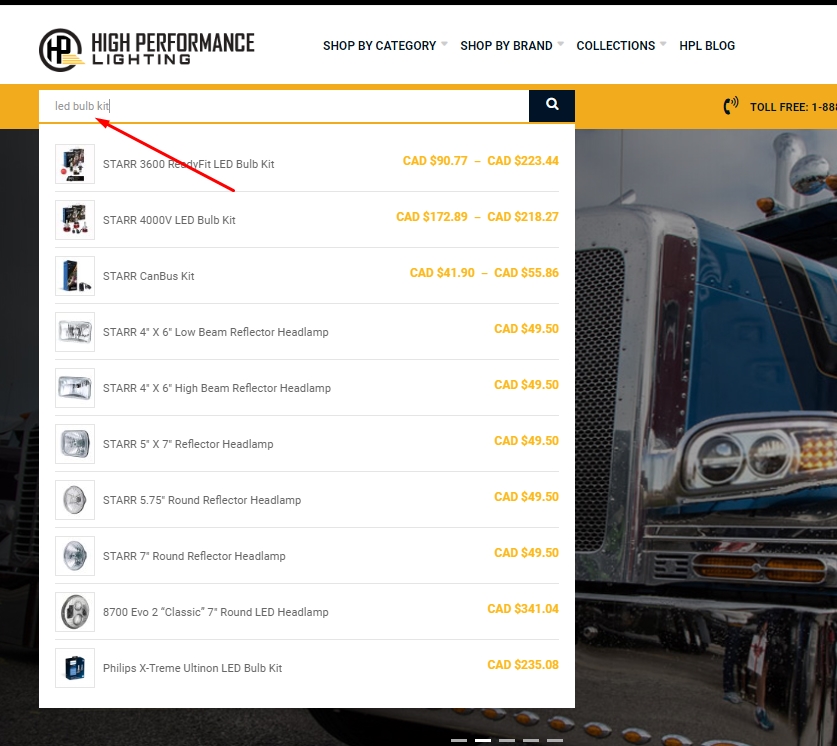Open STARR 5.75" Round Reflector Headlamp
The image size is (837, 746).
(201, 500)
